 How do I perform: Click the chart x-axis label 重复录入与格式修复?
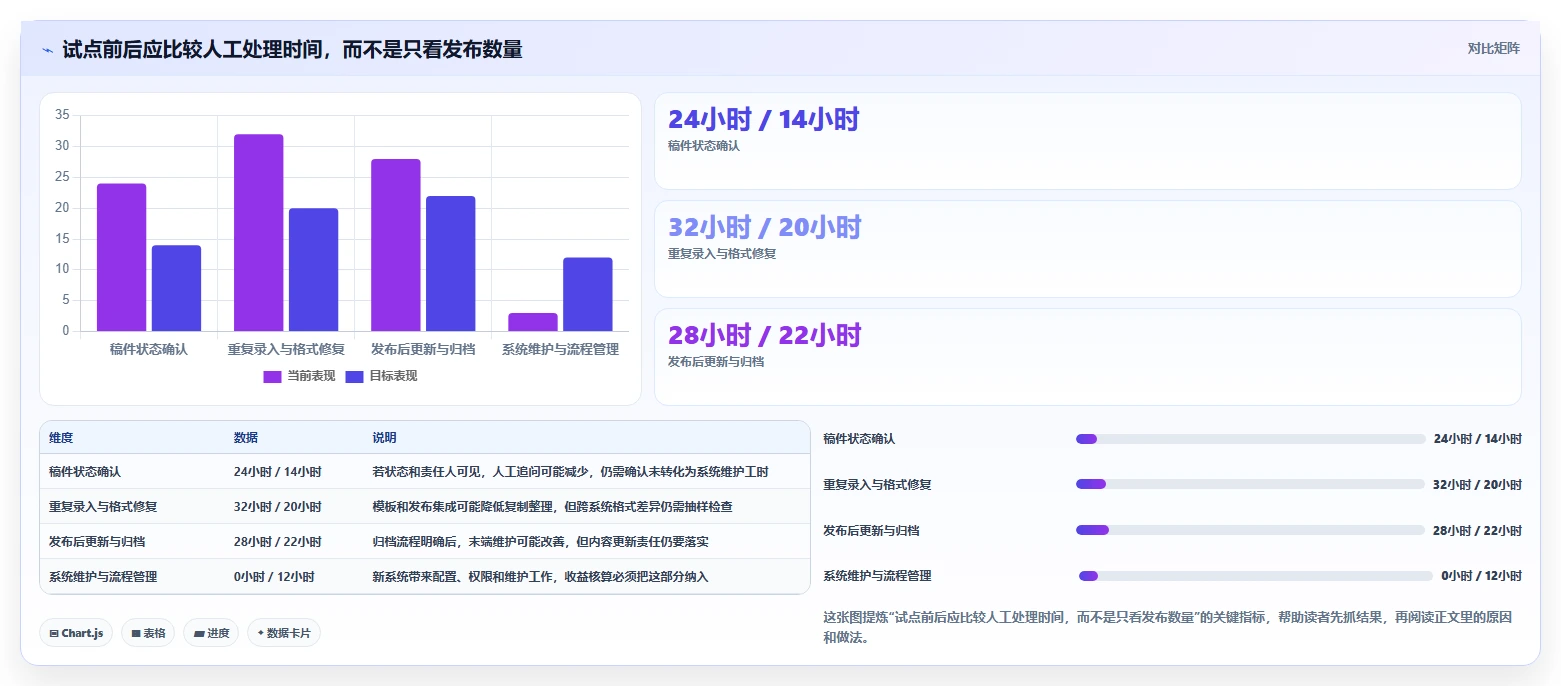(x=286, y=350)
